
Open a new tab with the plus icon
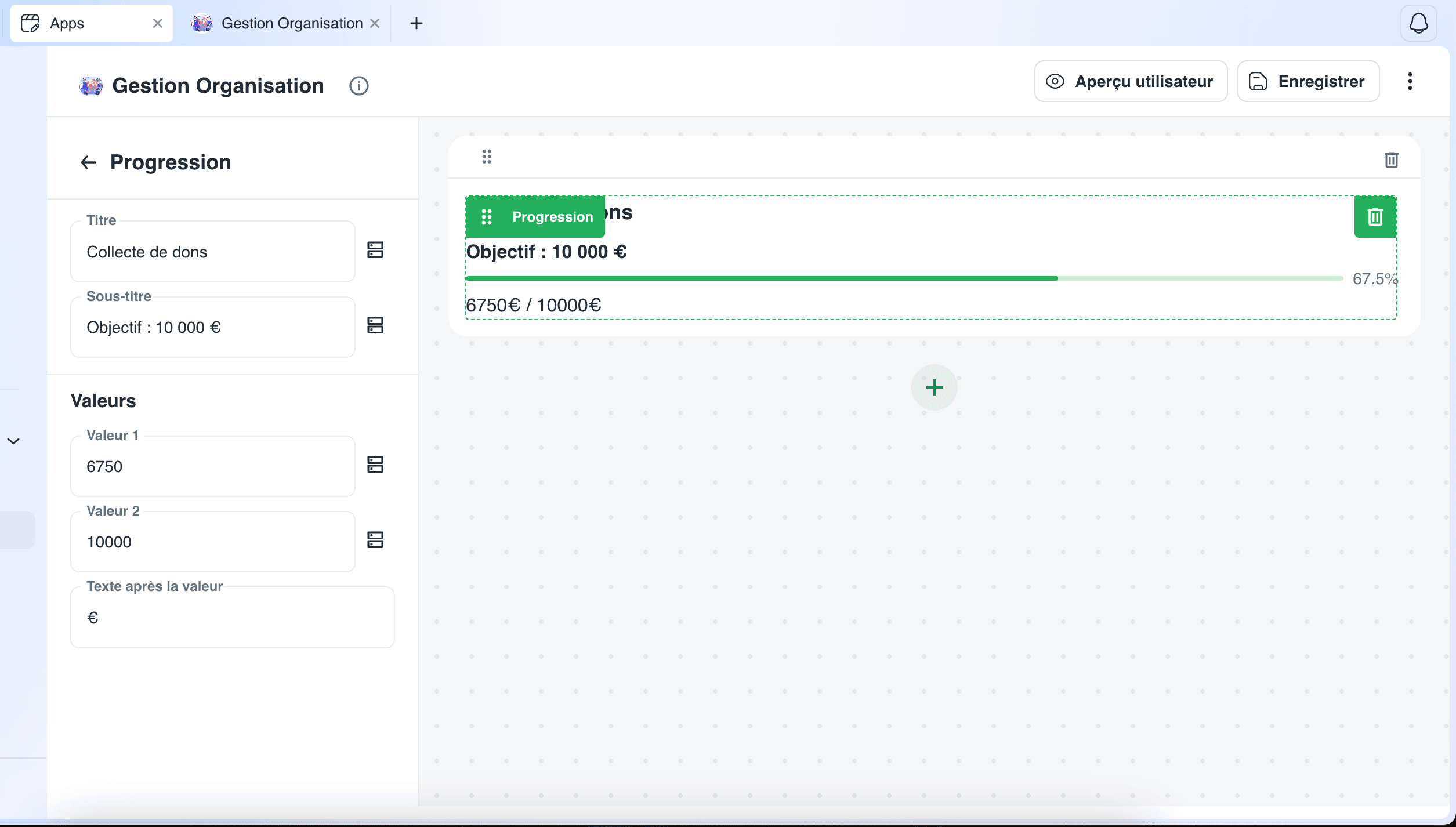(416, 23)
